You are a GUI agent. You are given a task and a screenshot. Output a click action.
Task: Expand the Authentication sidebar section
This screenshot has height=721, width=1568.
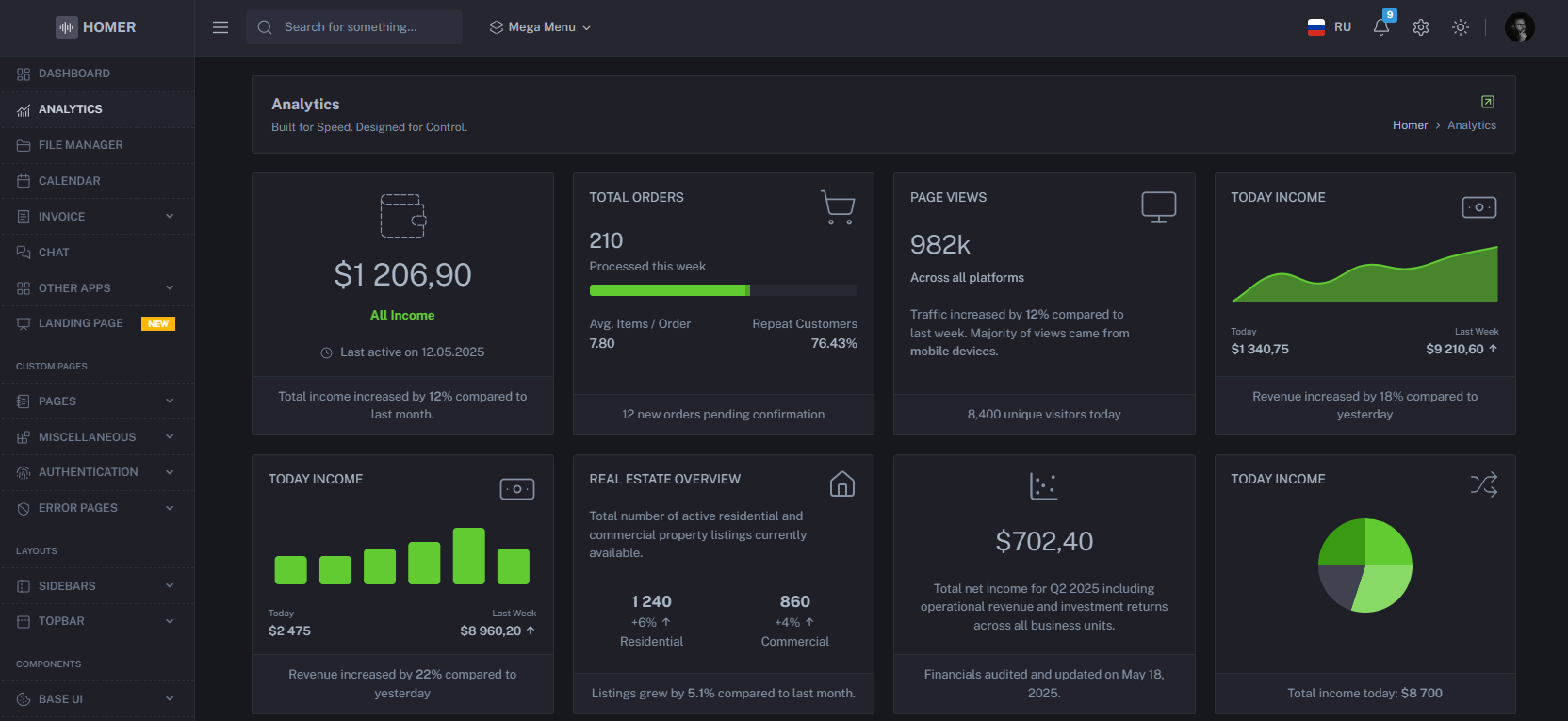pyautogui.click(x=96, y=472)
